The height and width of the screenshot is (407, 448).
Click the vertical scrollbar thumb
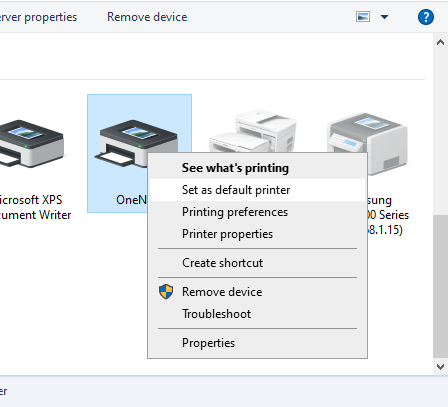click(x=440, y=286)
